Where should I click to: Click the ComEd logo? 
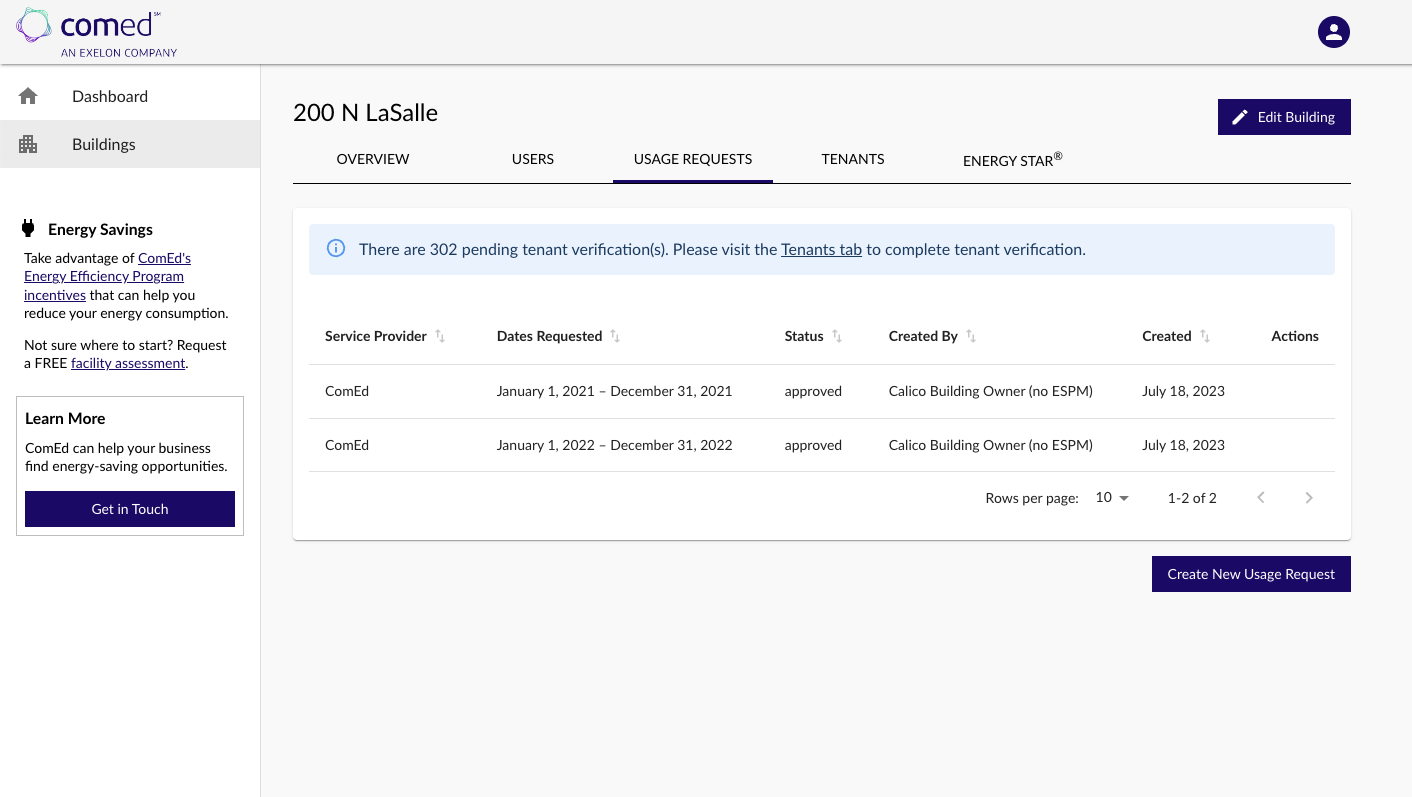96,32
